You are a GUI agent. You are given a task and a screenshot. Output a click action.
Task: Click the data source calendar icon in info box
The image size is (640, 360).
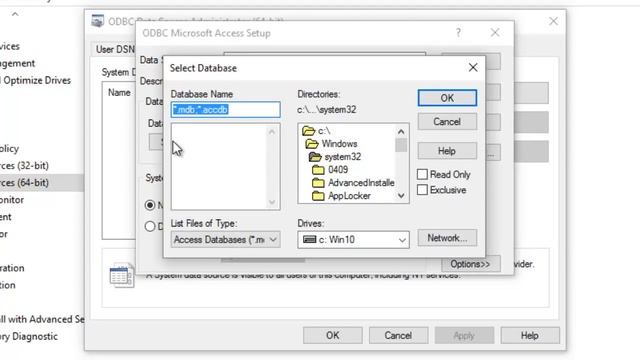[122, 276]
